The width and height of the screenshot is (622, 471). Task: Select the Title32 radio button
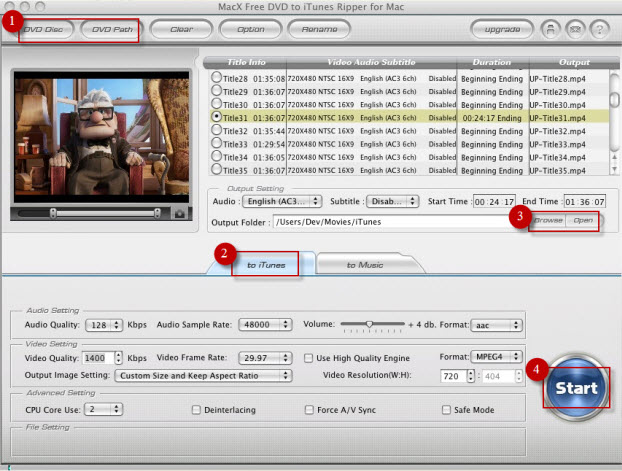coord(217,130)
